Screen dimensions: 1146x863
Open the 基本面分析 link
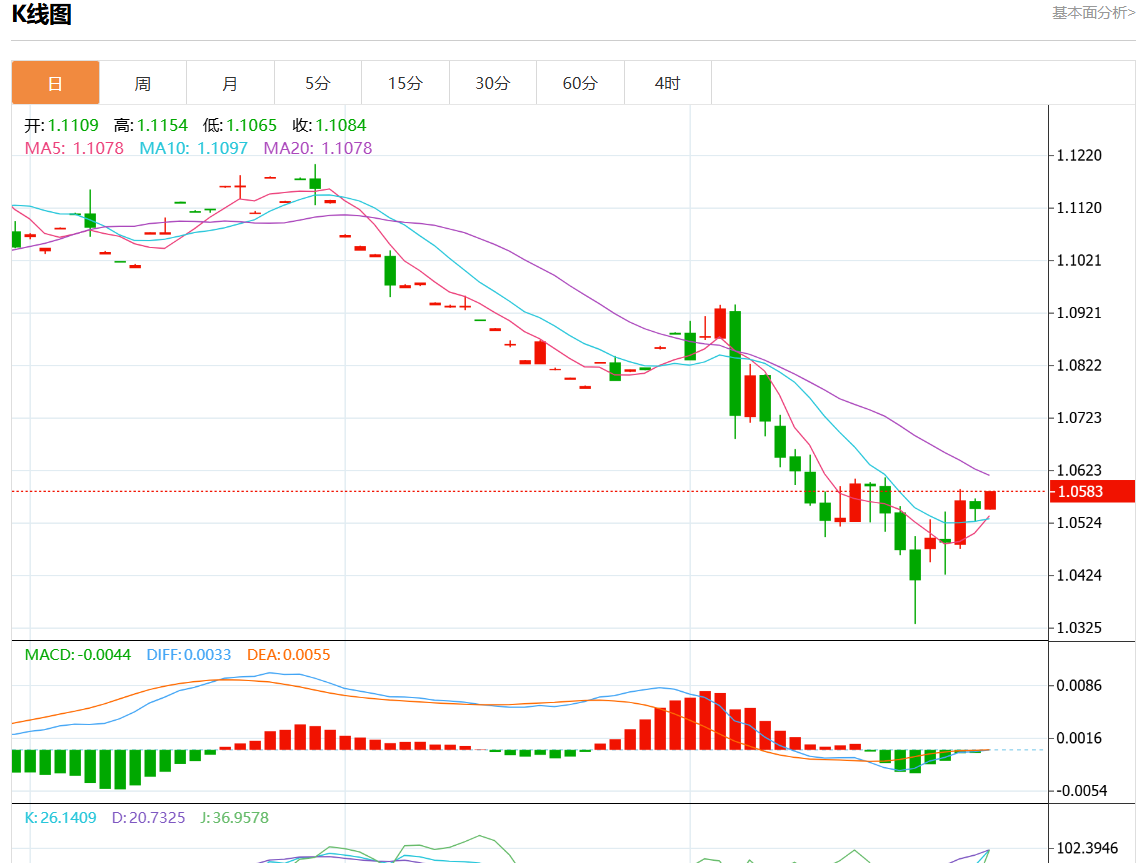(x=1093, y=13)
